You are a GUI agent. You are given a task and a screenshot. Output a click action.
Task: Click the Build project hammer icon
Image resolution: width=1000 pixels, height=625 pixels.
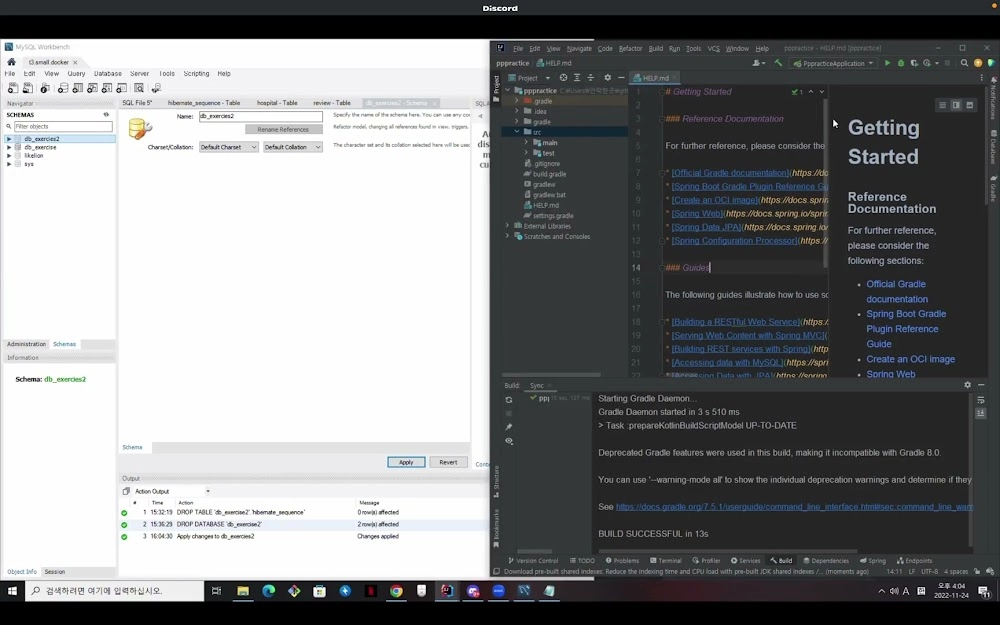pos(778,63)
